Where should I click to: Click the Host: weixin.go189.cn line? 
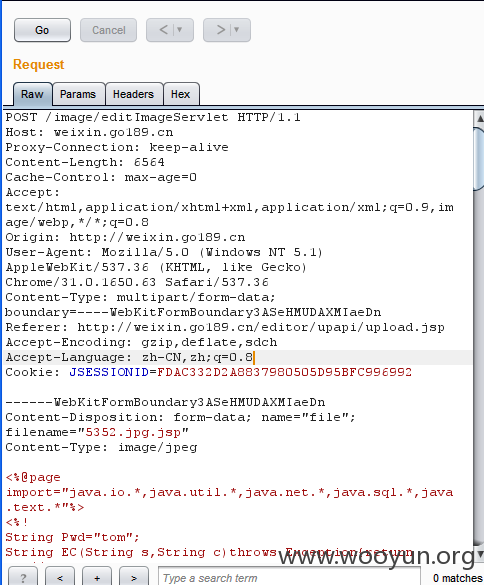coord(89,132)
